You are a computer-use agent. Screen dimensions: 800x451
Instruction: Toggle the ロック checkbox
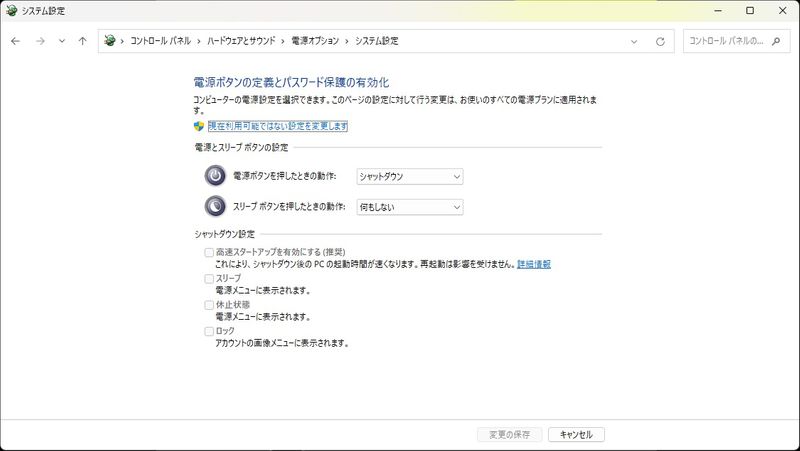[x=209, y=331]
